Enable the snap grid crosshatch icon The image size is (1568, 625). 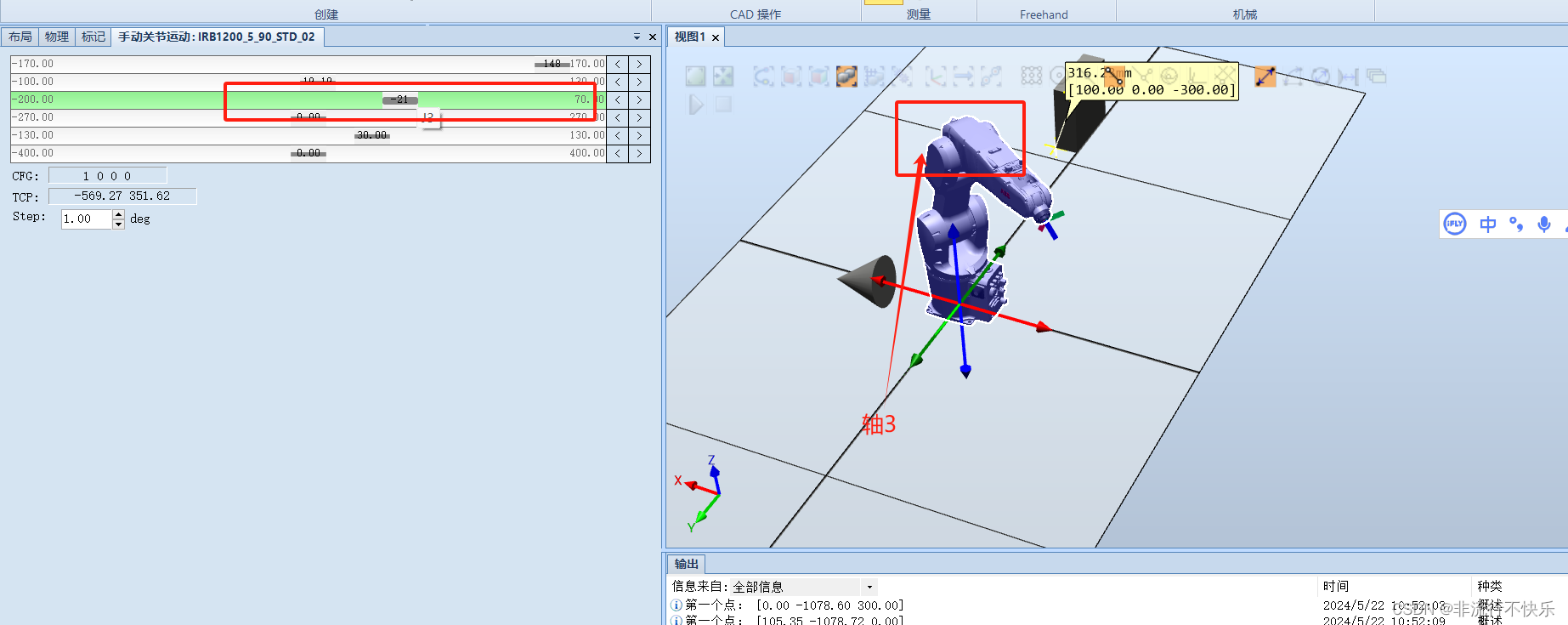[x=1225, y=77]
